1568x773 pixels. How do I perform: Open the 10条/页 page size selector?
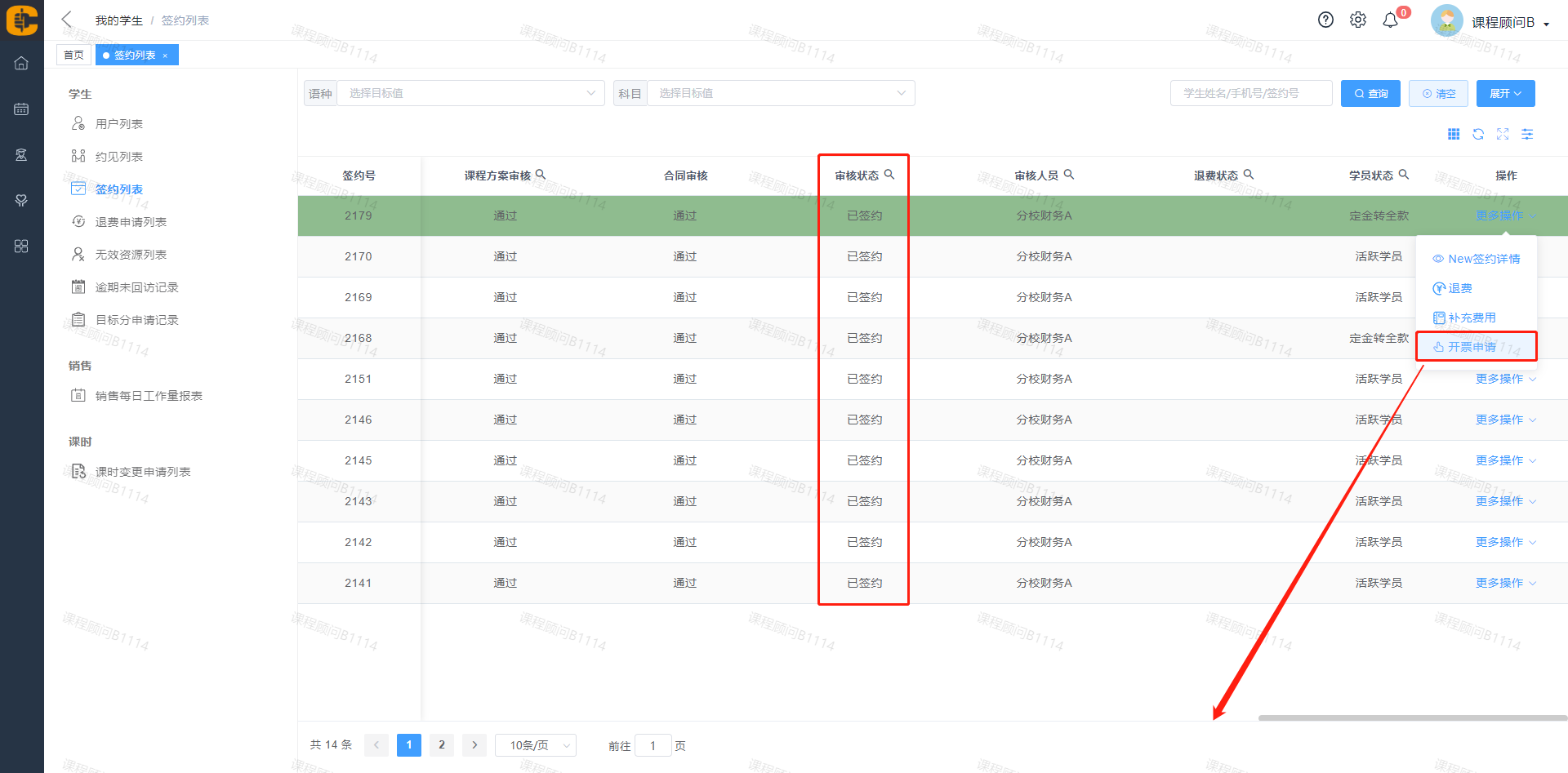point(536,745)
